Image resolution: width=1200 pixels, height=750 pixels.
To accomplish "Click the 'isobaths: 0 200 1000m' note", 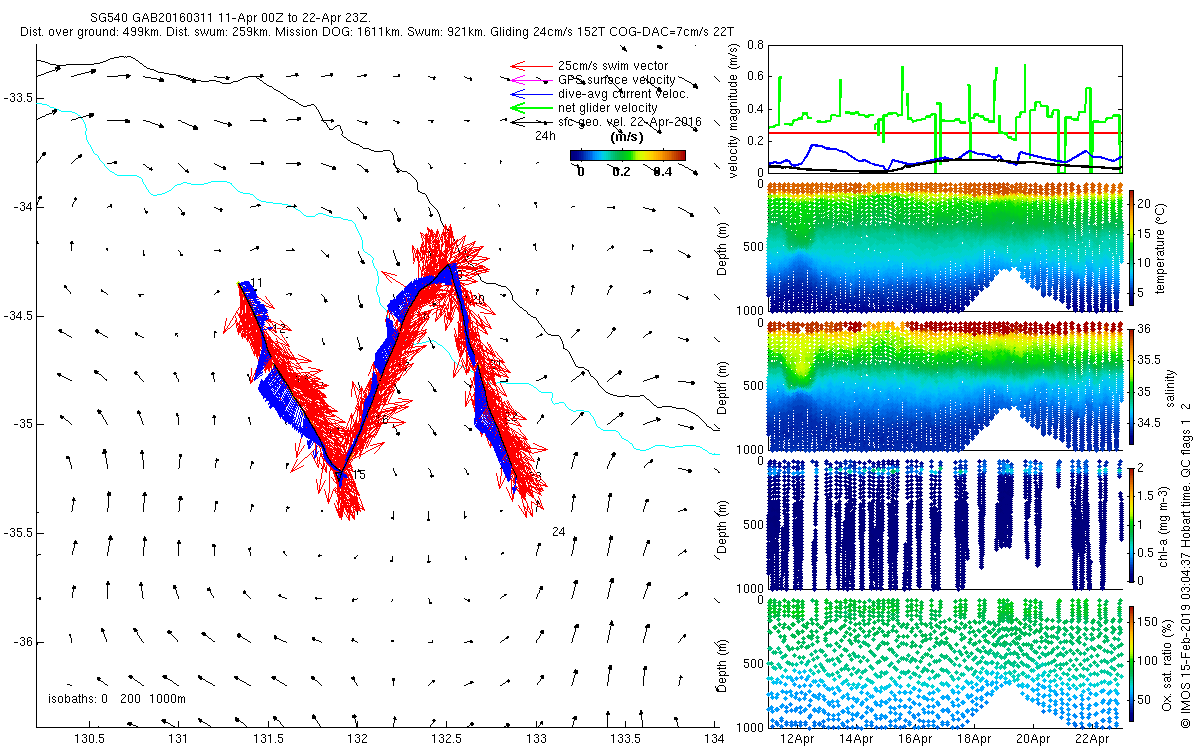I will (x=117, y=699).
